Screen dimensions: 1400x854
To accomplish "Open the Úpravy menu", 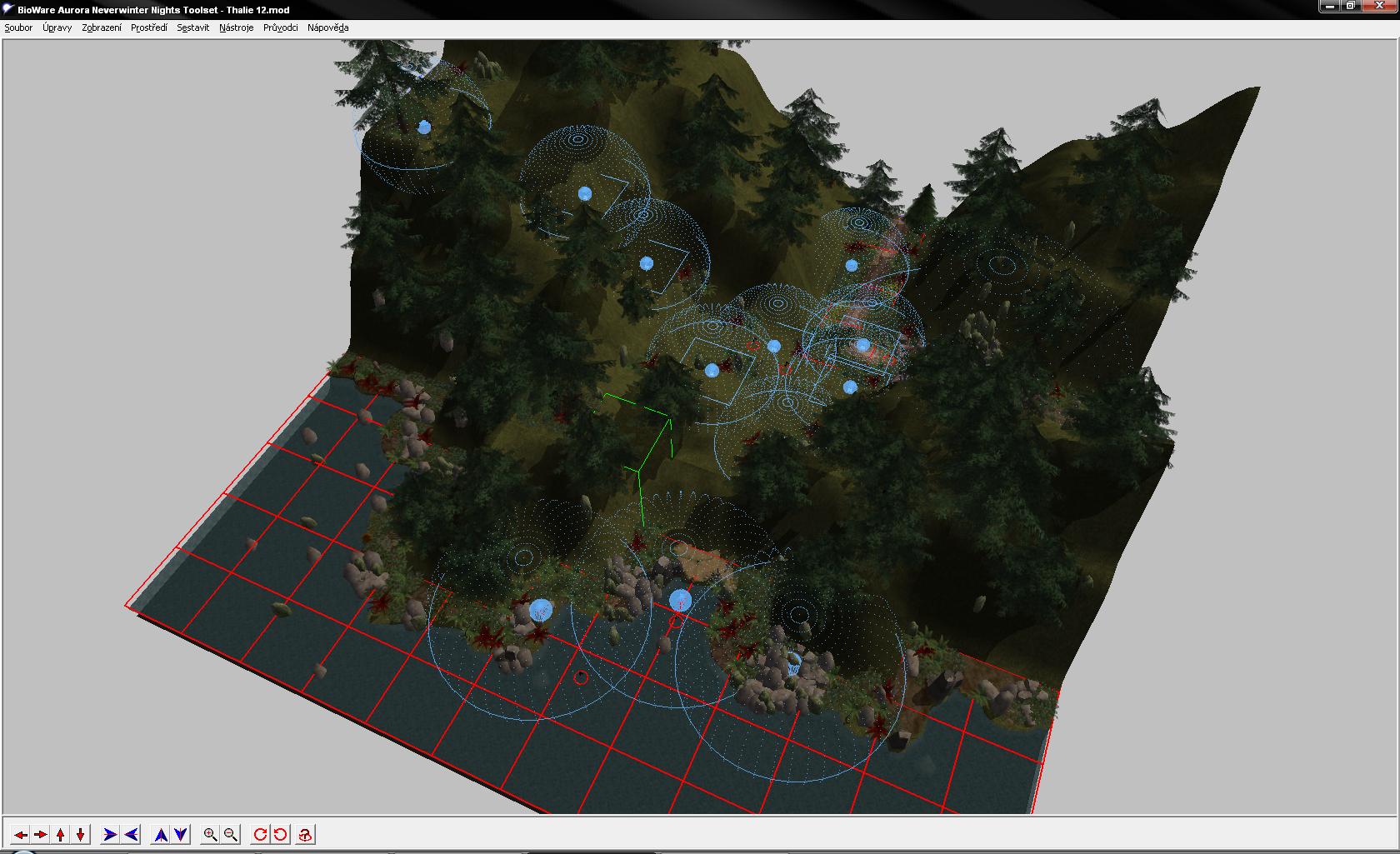I will (x=57, y=27).
